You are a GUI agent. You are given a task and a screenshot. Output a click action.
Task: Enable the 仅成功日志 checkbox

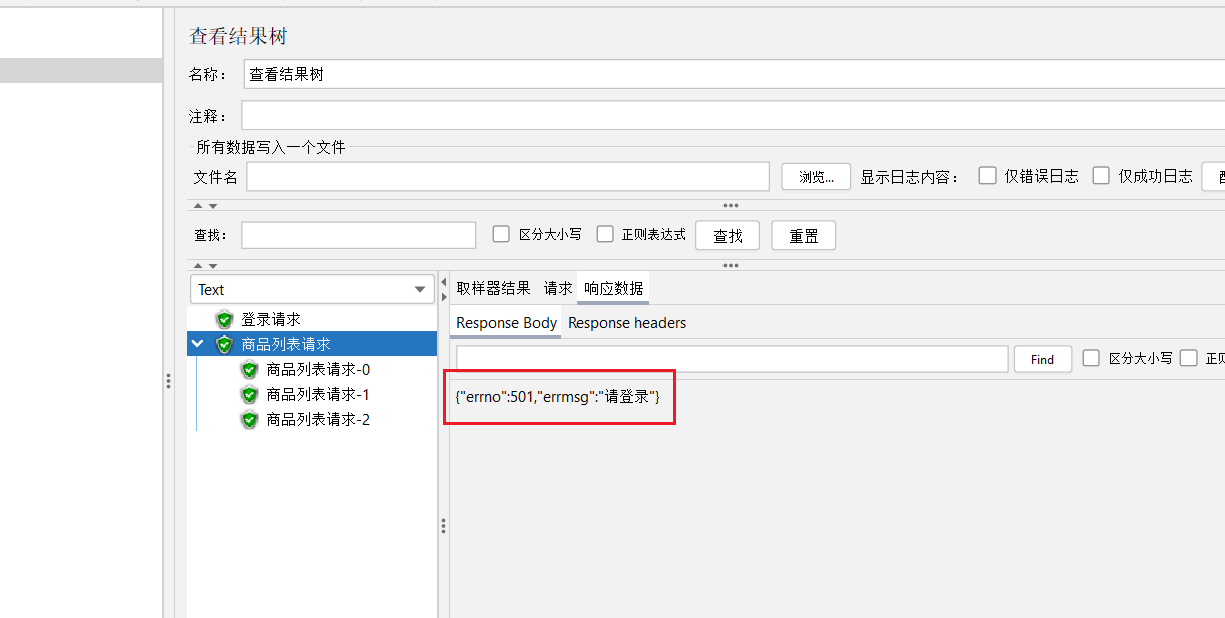(x=1101, y=176)
